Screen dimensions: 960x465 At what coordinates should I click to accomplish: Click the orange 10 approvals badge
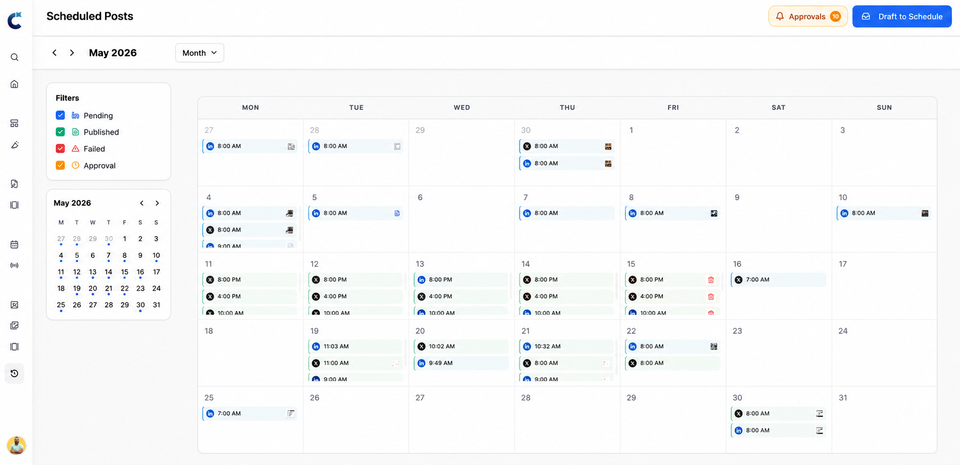click(835, 17)
